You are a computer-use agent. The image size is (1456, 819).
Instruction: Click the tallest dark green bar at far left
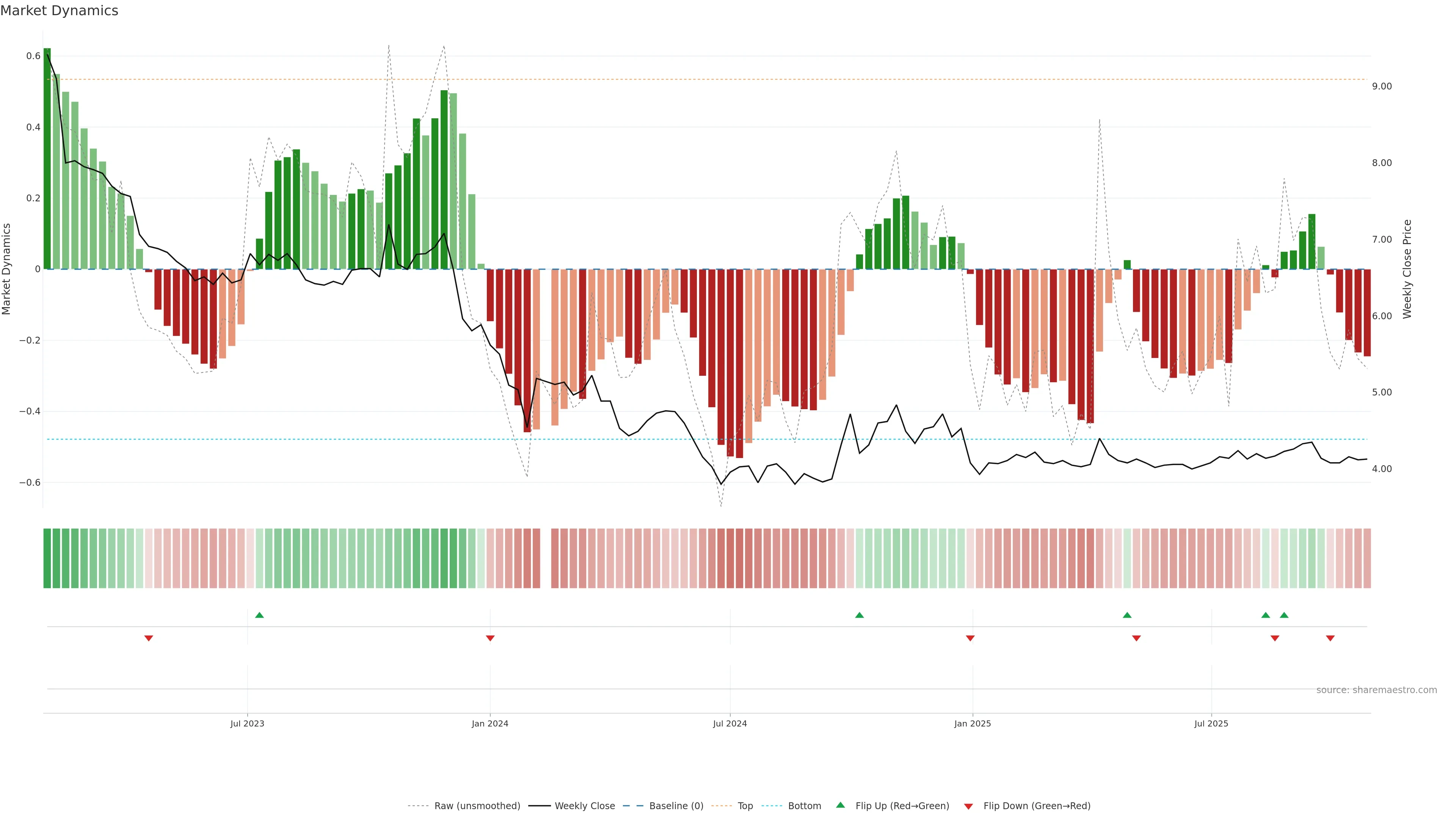[47, 158]
